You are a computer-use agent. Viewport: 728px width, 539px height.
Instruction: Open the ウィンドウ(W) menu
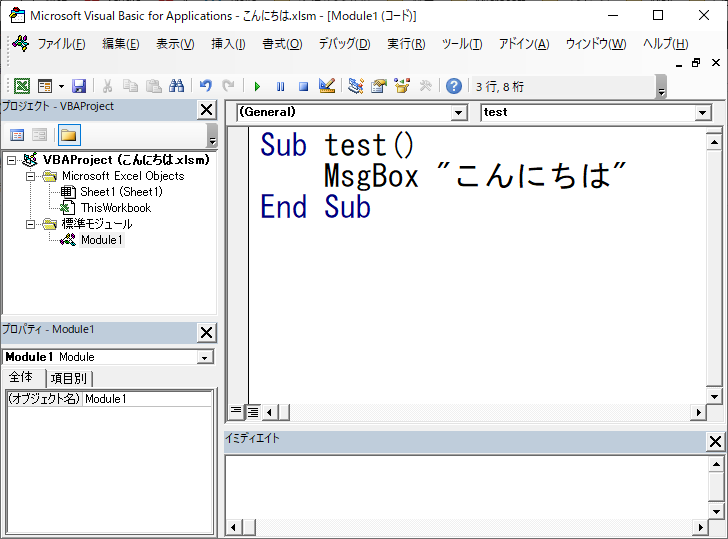click(596, 44)
